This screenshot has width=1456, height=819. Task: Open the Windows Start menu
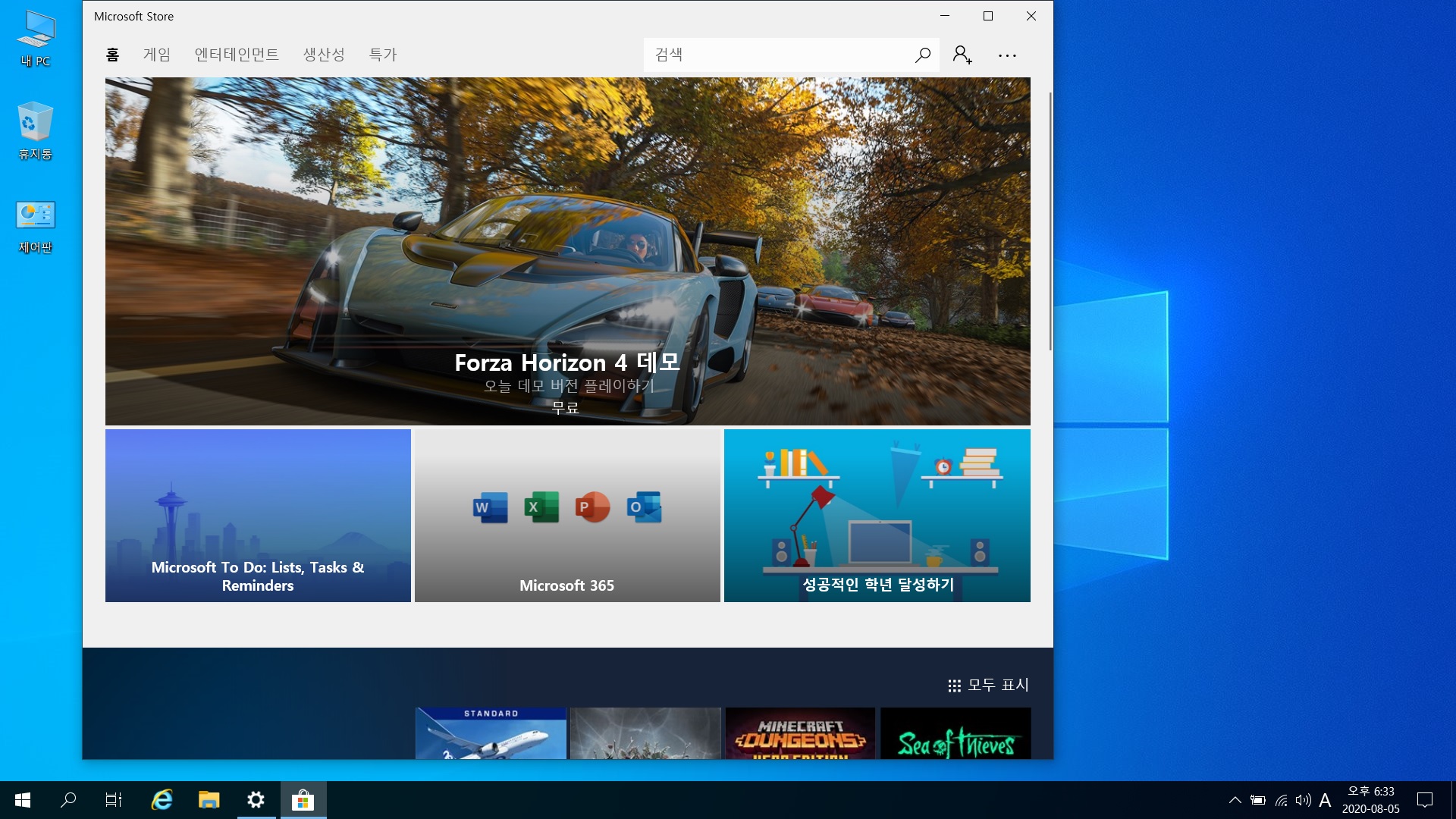tap(23, 800)
